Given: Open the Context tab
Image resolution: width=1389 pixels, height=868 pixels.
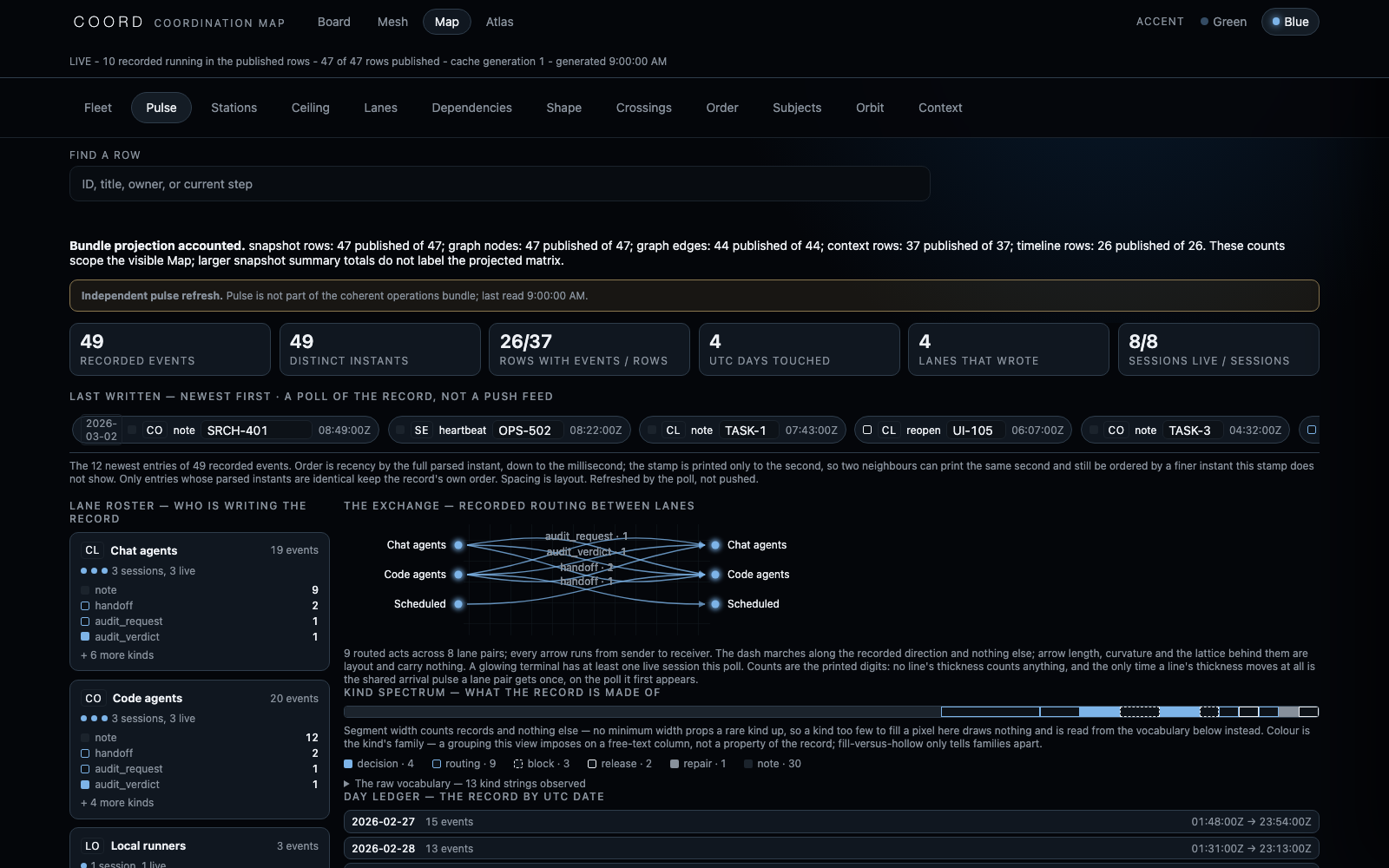Looking at the screenshot, I should pyautogui.click(x=940, y=108).
